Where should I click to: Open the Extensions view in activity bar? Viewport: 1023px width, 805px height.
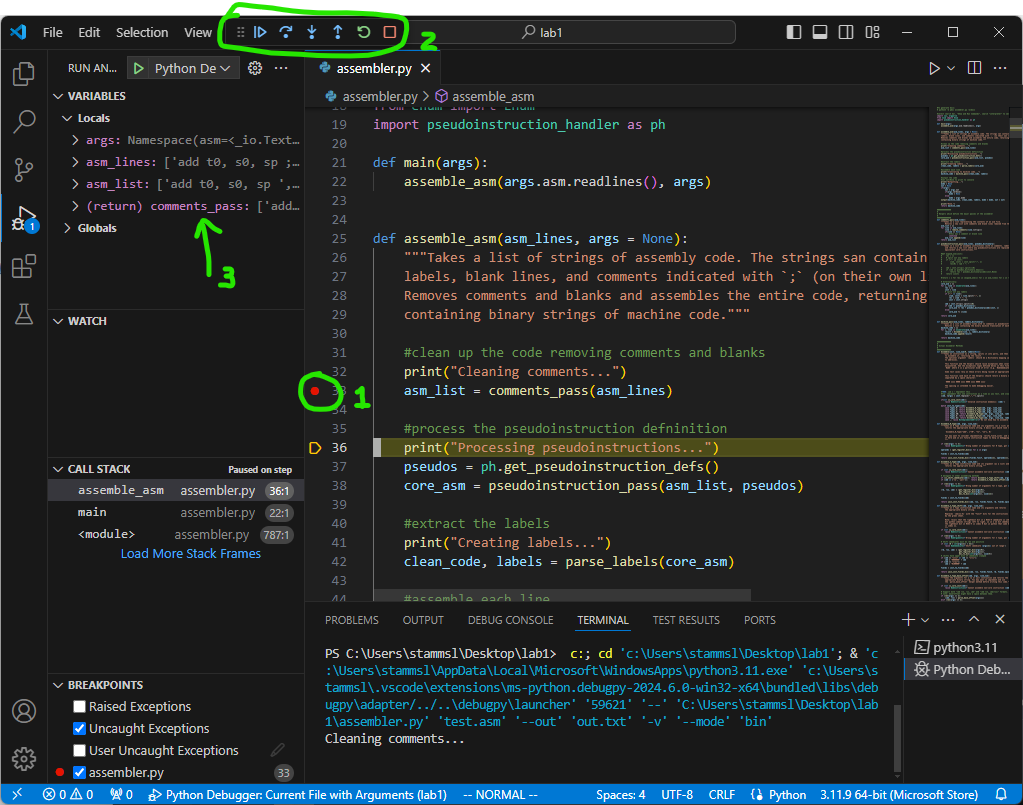click(x=24, y=266)
